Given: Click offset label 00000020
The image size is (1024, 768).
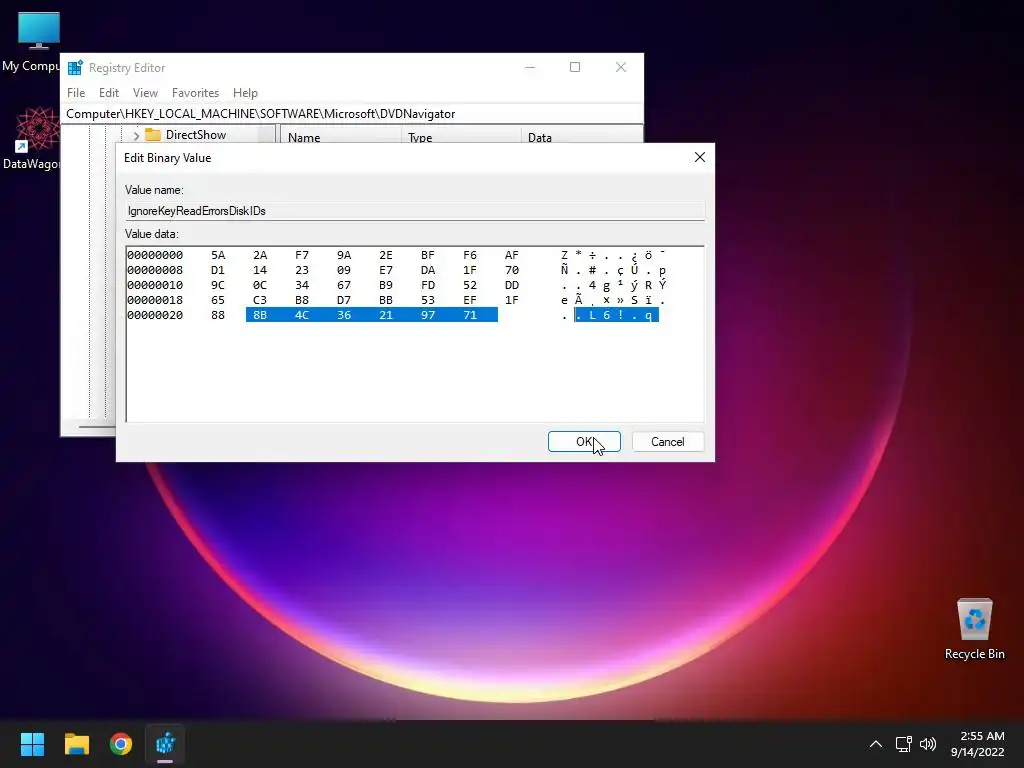Looking at the screenshot, I should pyautogui.click(x=155, y=315).
